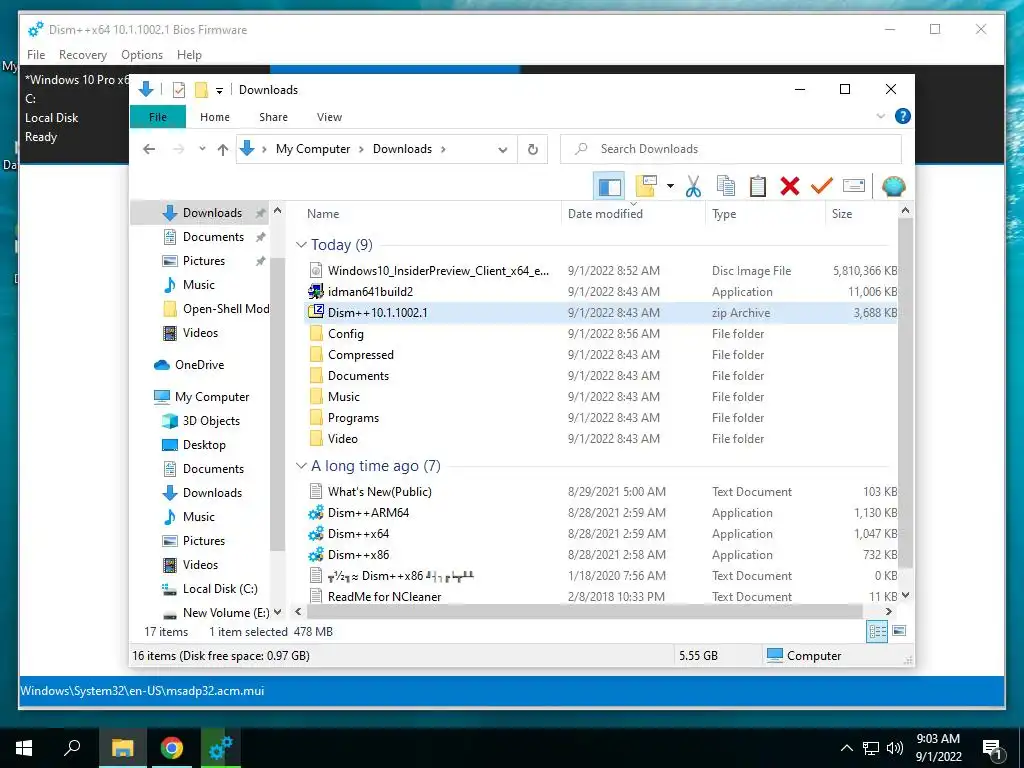
Task: Select the idman641build2 application file
Action: pos(370,292)
